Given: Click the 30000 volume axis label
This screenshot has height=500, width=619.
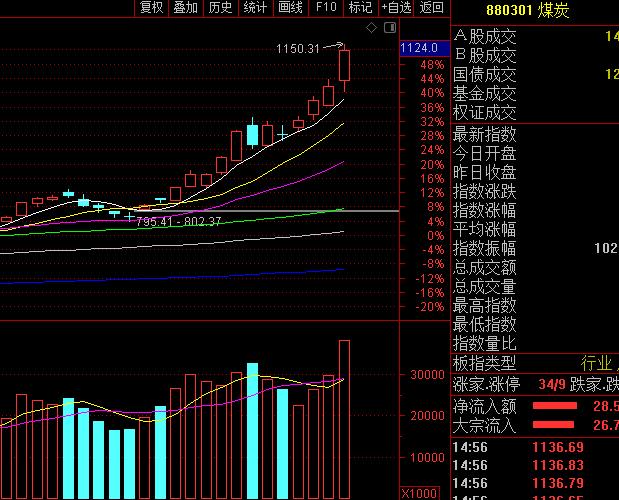Looking at the screenshot, I should point(428,375).
